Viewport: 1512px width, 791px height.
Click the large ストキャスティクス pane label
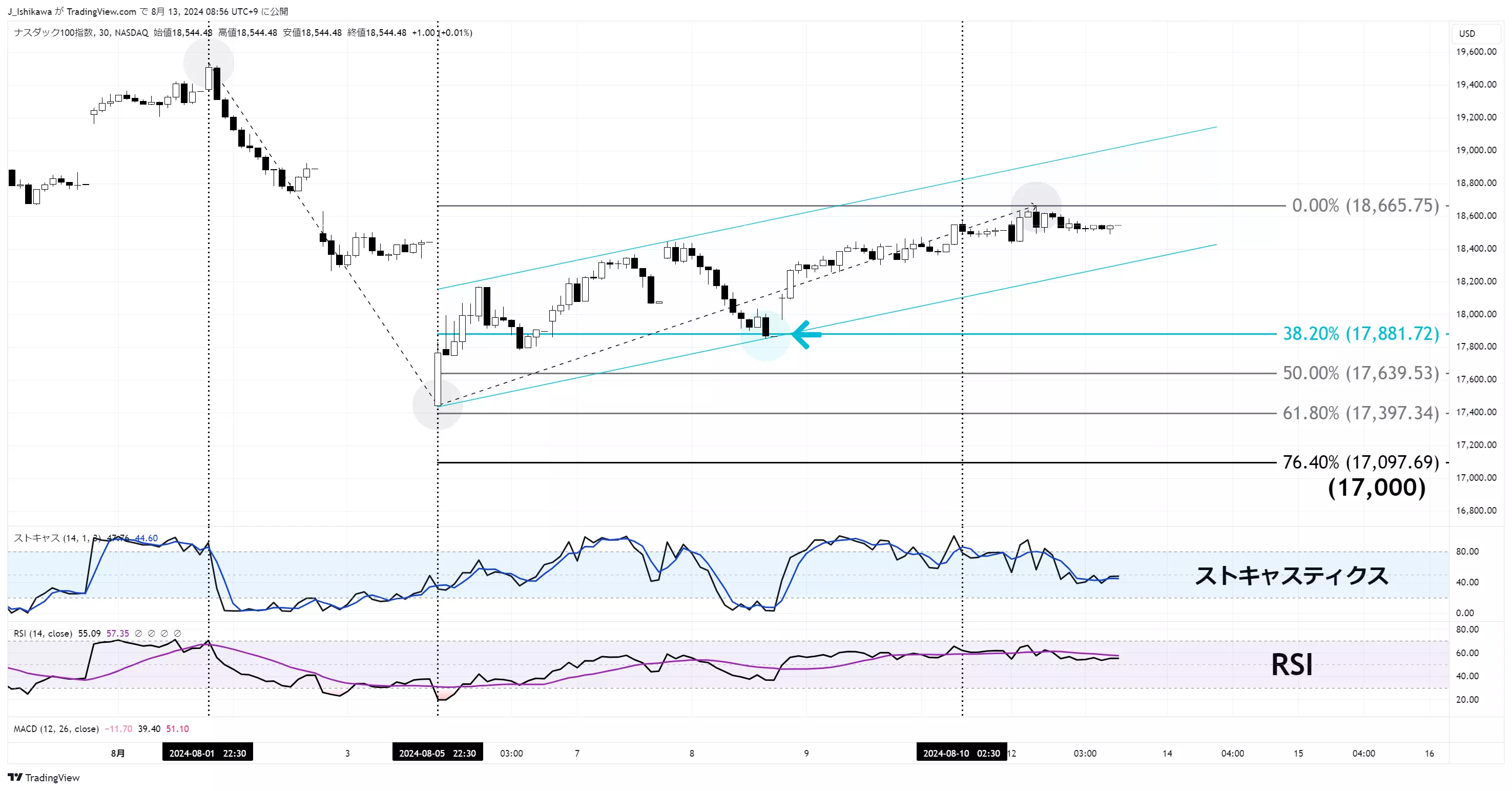(x=1291, y=576)
